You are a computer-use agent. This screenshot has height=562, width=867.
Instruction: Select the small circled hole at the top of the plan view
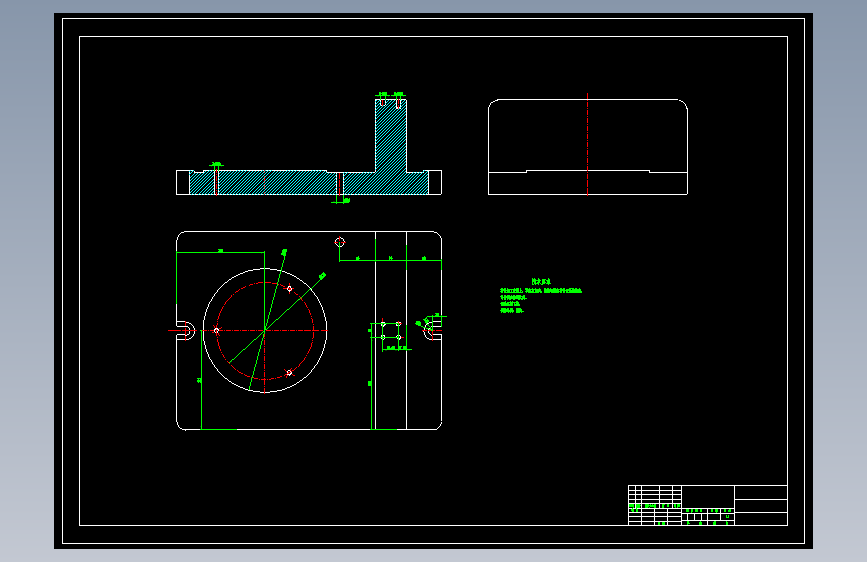pyautogui.click(x=340, y=242)
